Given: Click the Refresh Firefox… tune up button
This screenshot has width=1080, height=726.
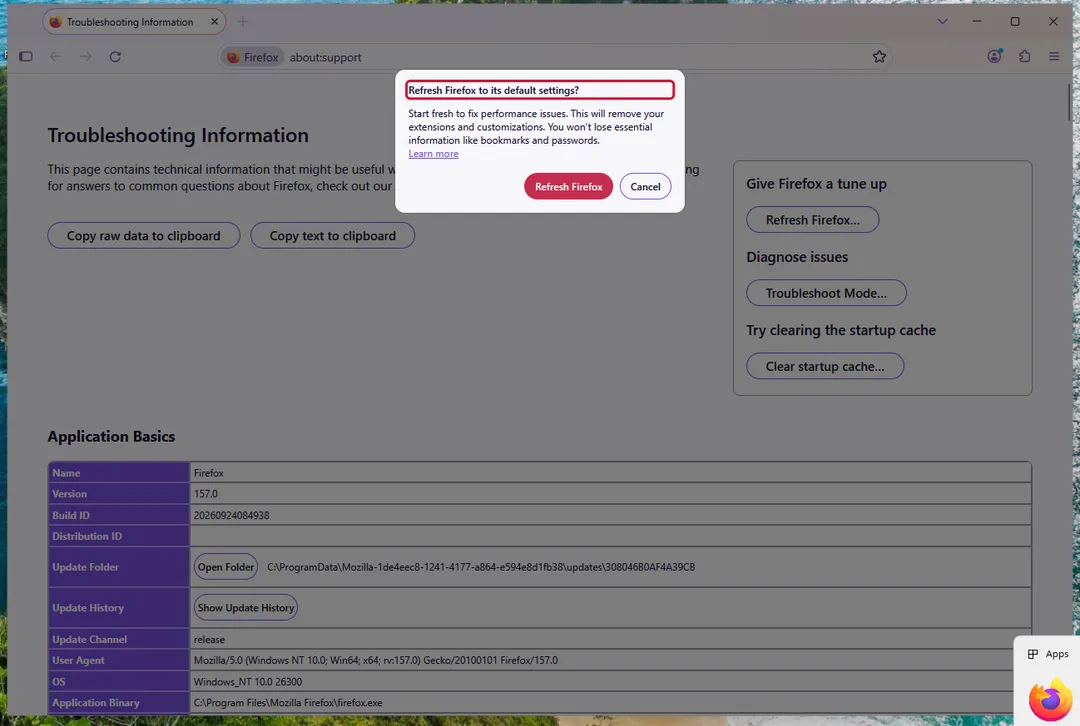Looking at the screenshot, I should (x=813, y=220).
